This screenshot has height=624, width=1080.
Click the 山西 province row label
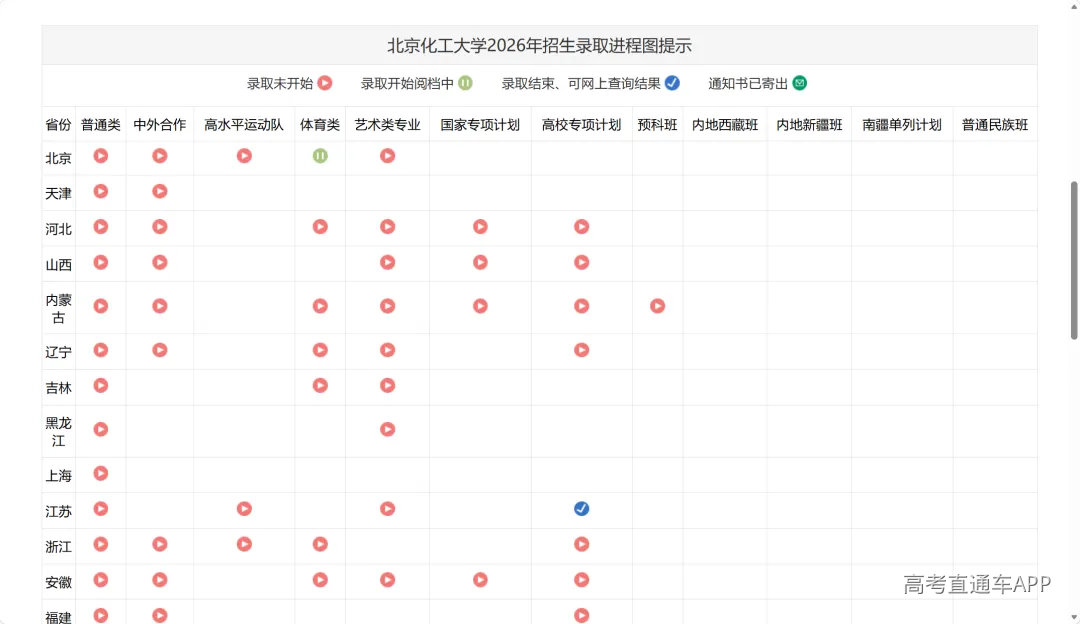(x=59, y=264)
